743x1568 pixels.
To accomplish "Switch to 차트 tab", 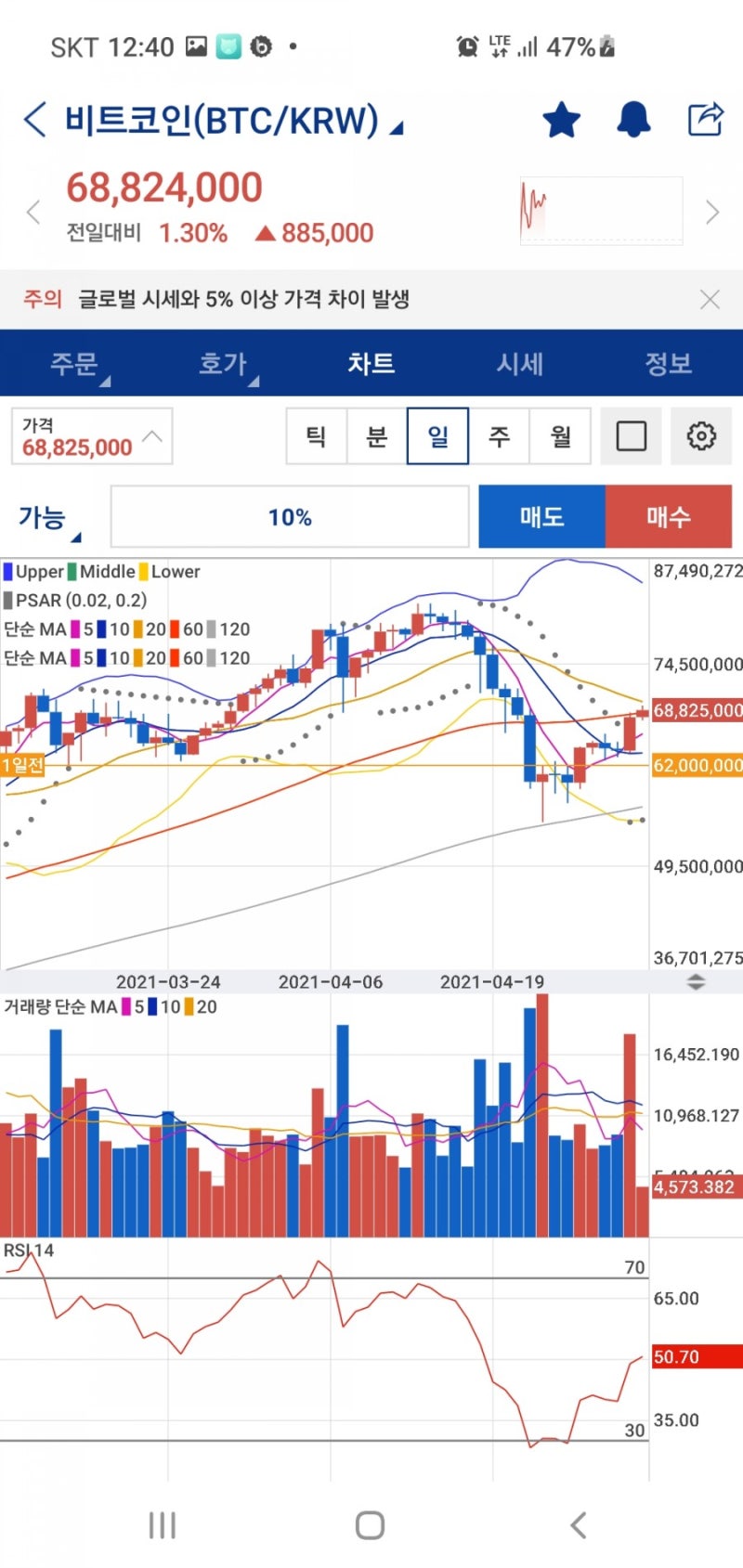I will (371, 363).
